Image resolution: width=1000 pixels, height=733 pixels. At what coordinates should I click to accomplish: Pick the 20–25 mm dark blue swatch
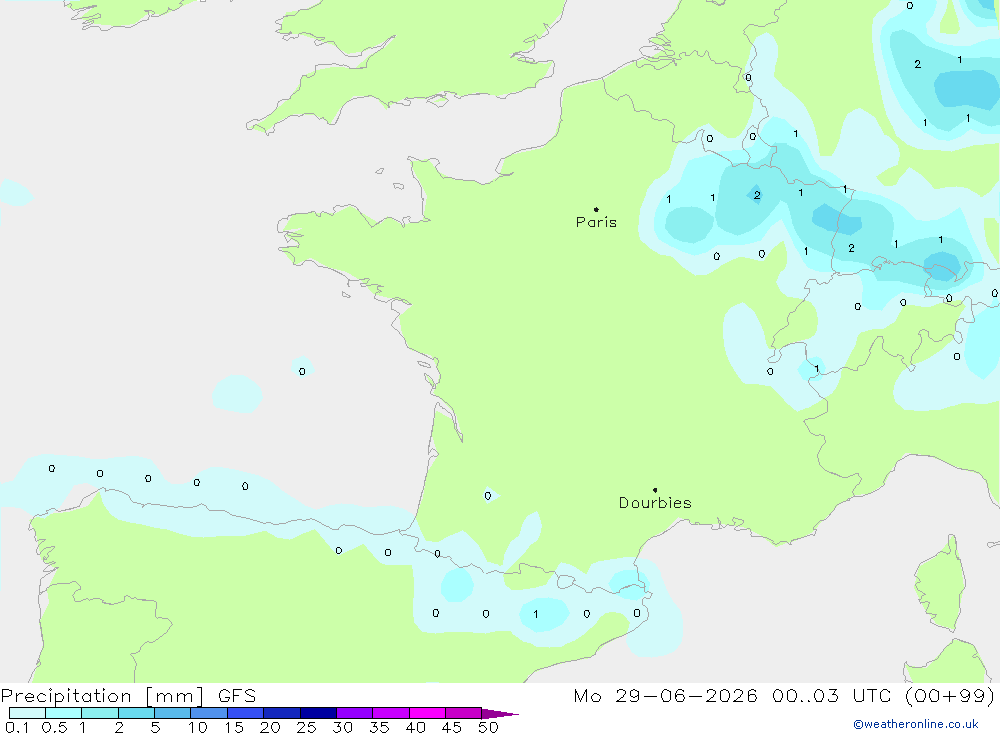click(282, 713)
